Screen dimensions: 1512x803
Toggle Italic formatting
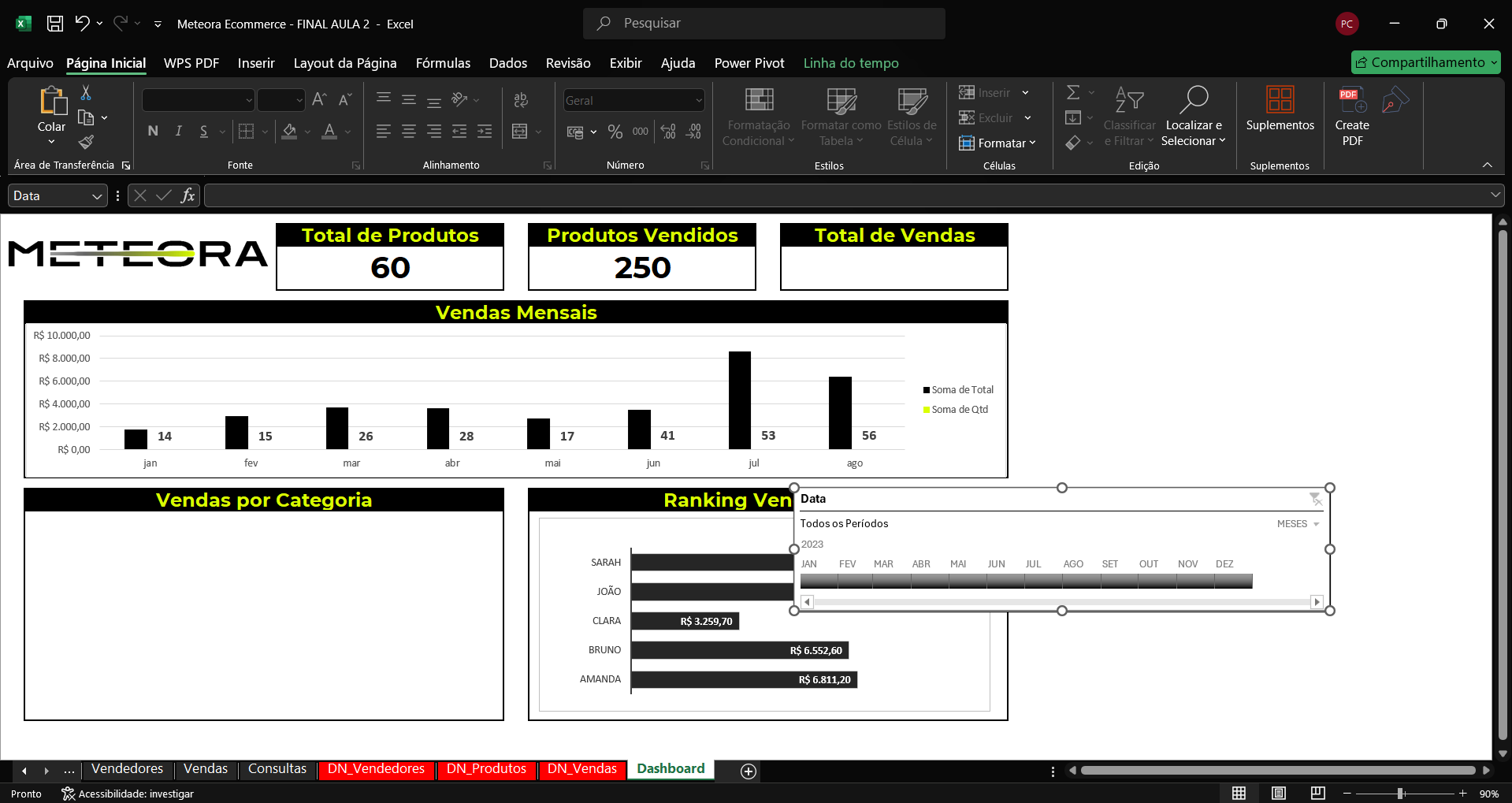pos(179,132)
